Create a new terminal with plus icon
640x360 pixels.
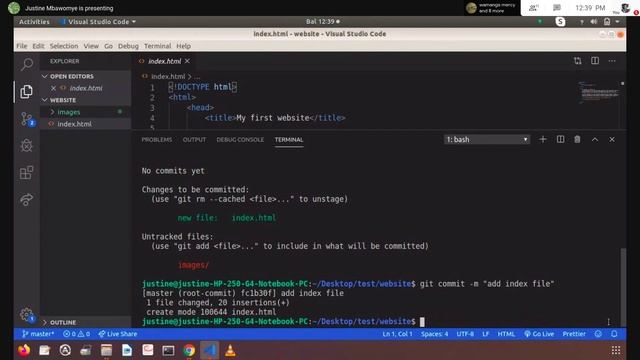point(542,140)
